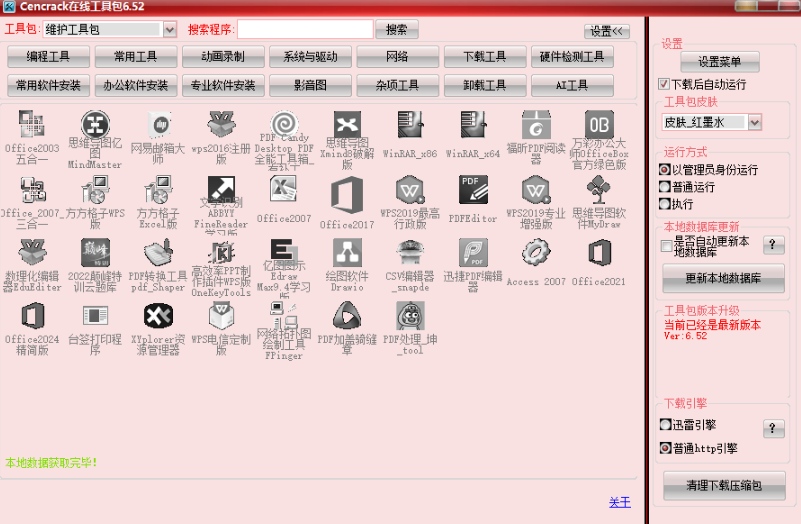Viewport: 801px width, 524px height.
Task: Click help button beside 迅雷引擎
Action: pos(773,428)
